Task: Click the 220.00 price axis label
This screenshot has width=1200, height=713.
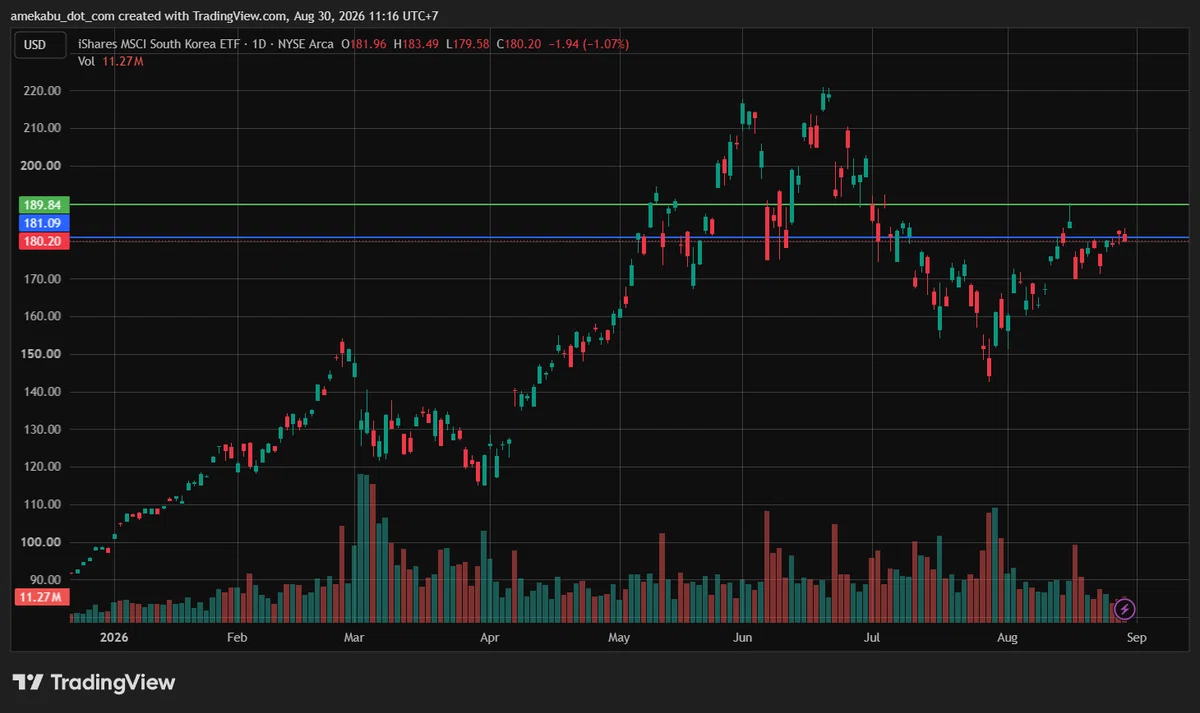Action: (41, 91)
